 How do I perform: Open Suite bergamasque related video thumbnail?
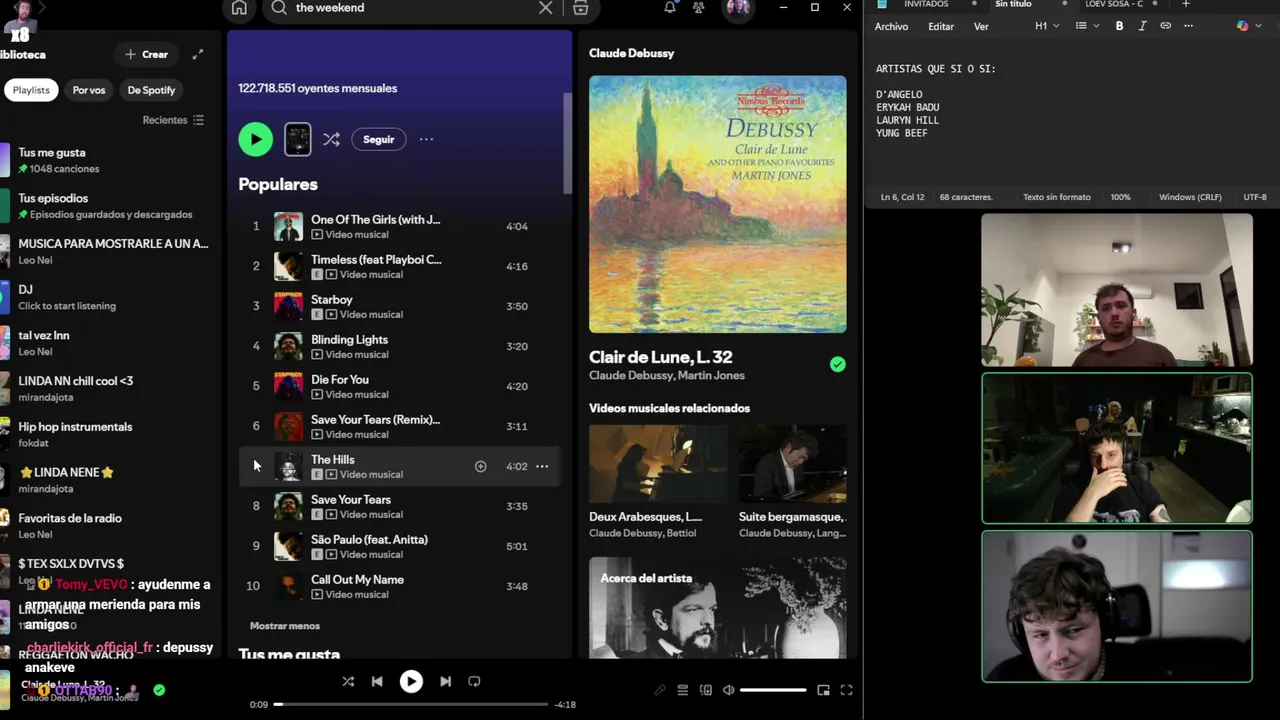(x=792, y=464)
